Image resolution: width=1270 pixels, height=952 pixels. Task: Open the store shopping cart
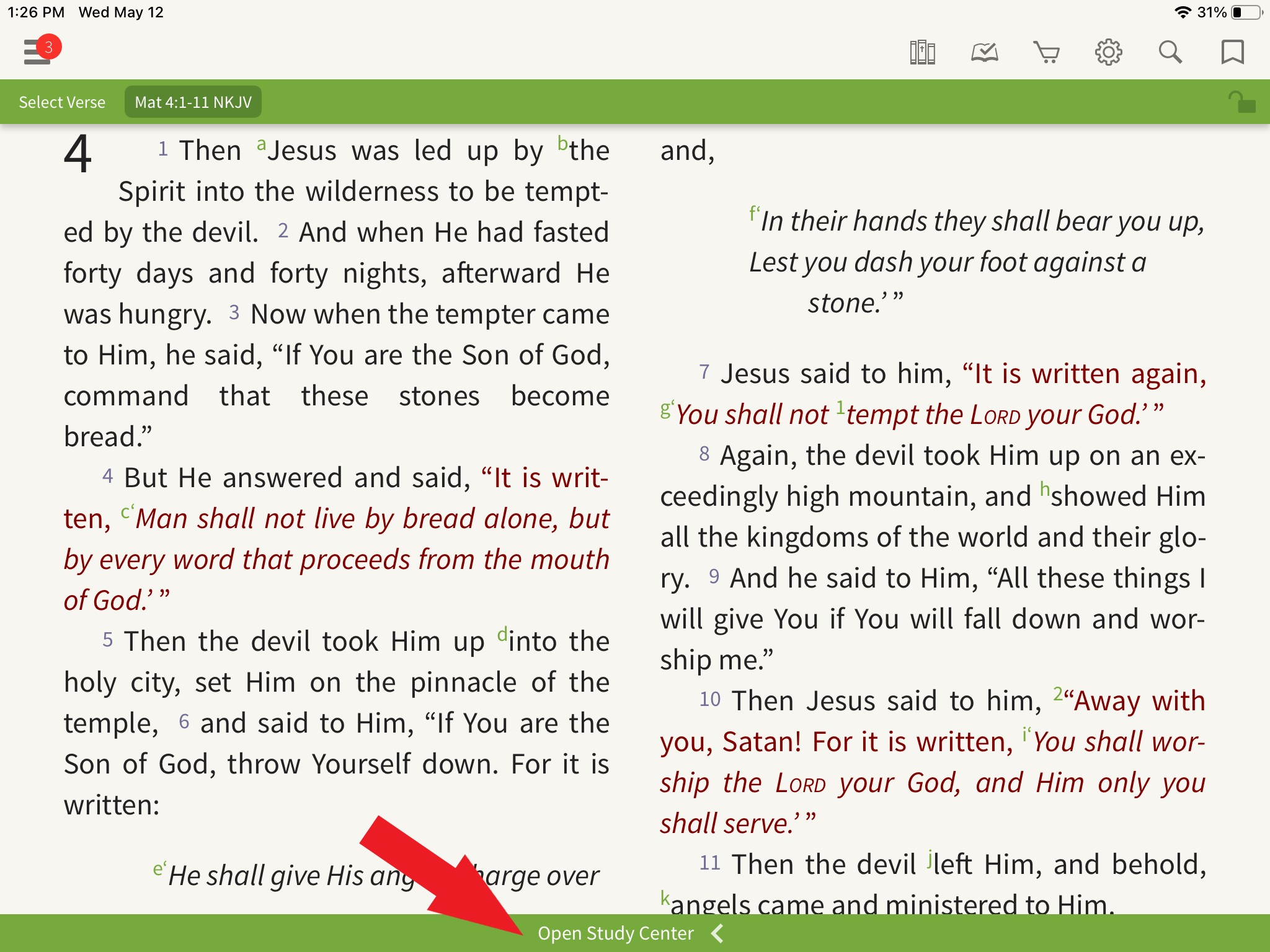pos(1046,52)
